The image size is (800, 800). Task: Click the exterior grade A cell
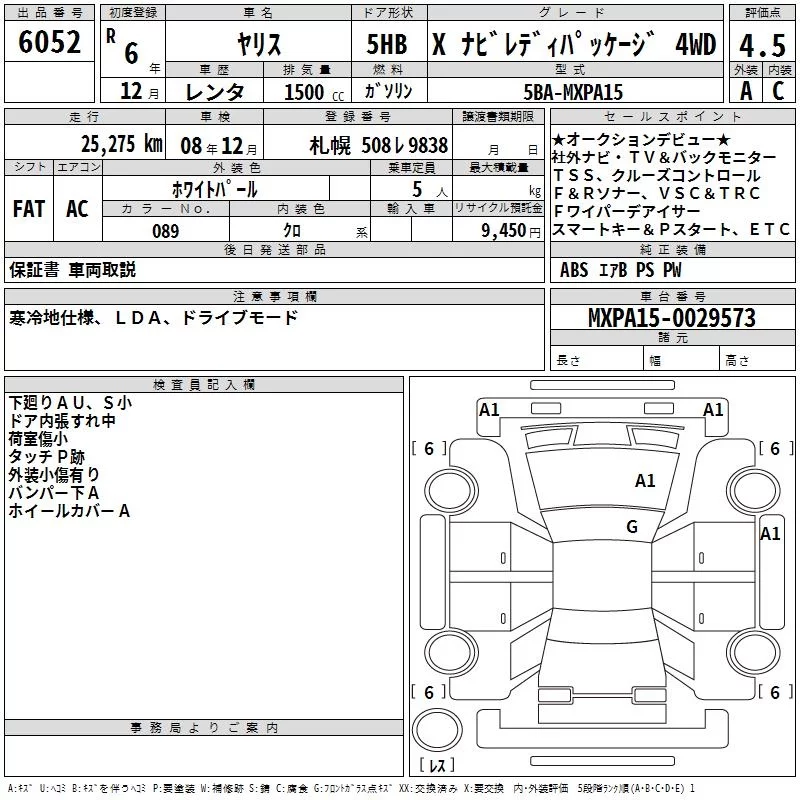tap(746, 90)
